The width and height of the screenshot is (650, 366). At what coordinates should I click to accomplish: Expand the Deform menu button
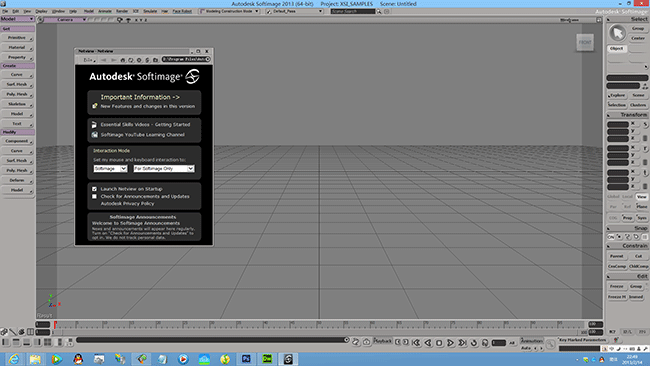17,180
